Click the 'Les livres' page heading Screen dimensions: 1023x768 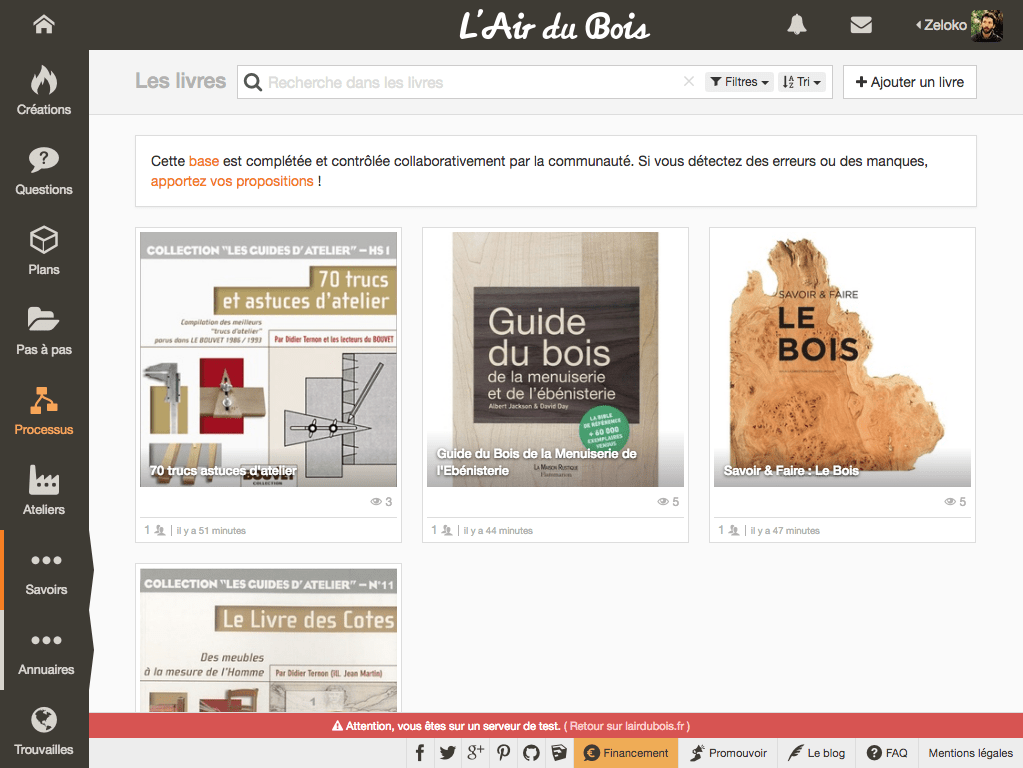pyautogui.click(x=181, y=81)
